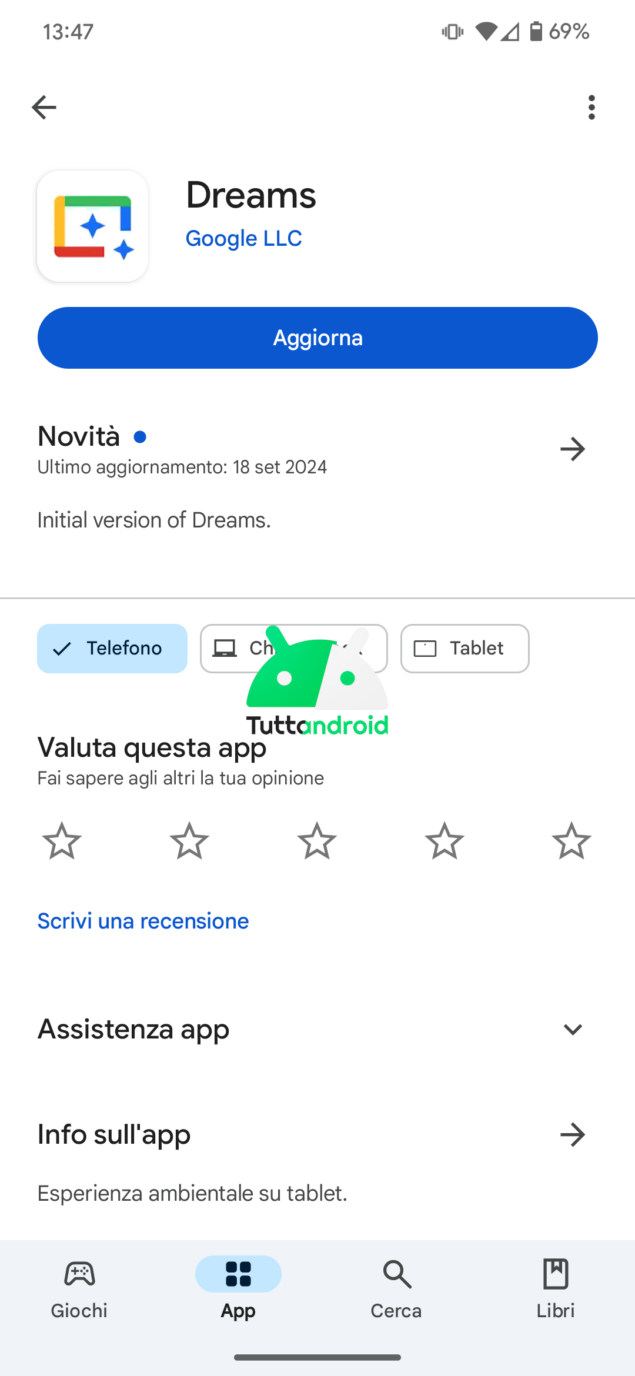
Task: Open the Google LLC developer link
Action: (x=244, y=238)
